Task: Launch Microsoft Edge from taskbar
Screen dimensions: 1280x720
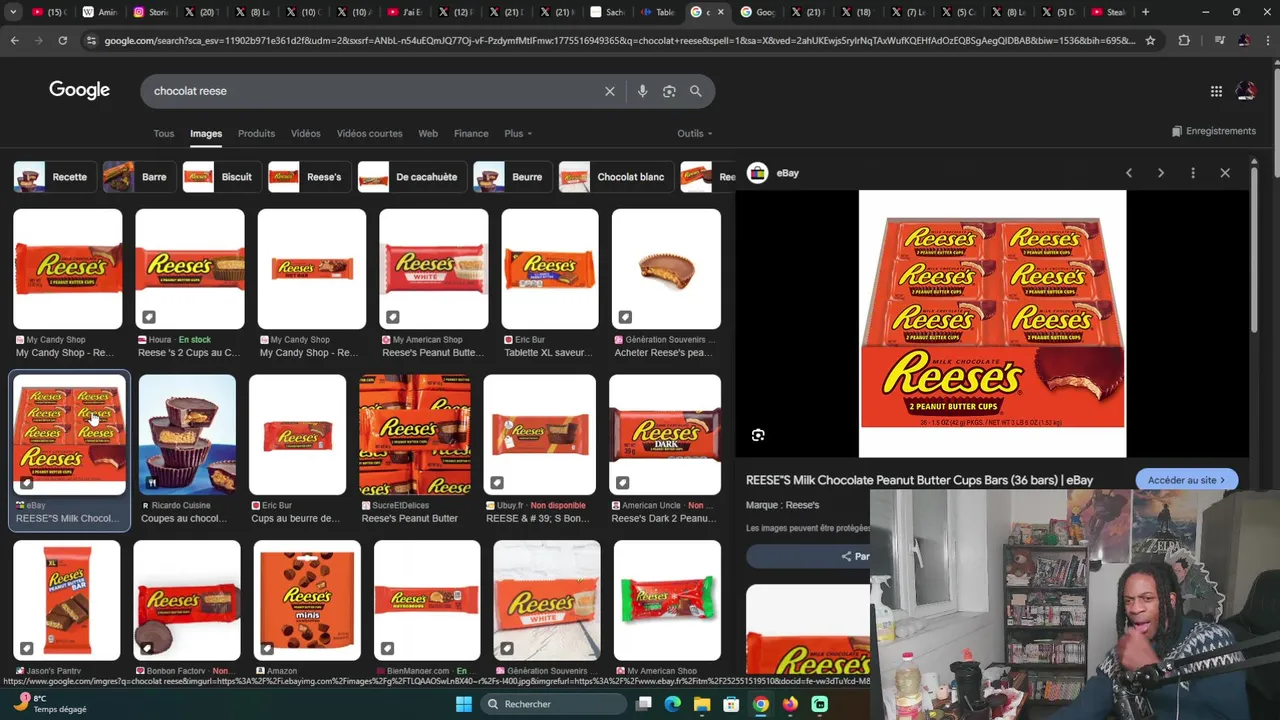Action: click(x=673, y=704)
